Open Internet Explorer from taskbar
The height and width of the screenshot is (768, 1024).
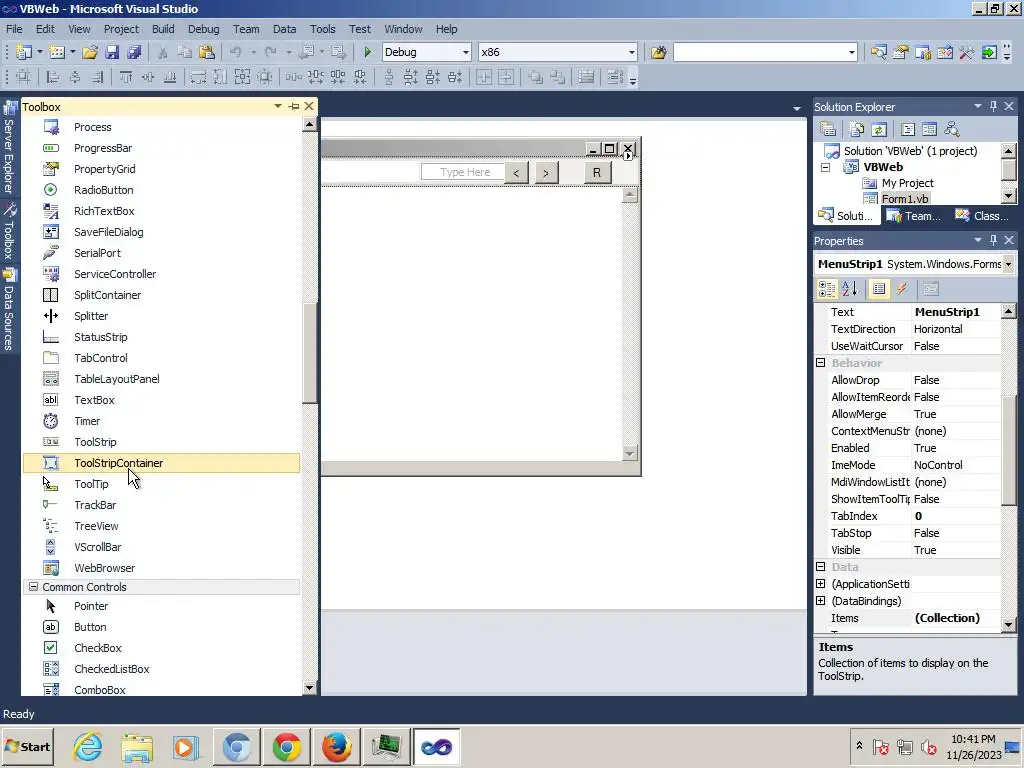(x=88, y=746)
